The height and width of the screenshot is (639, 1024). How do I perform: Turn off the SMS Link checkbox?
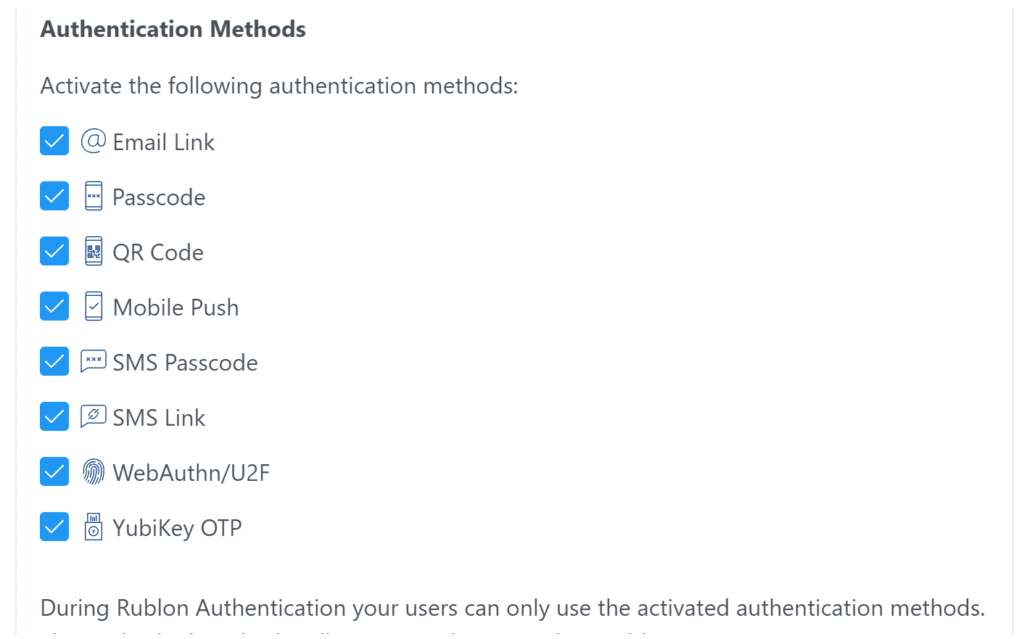click(54, 417)
